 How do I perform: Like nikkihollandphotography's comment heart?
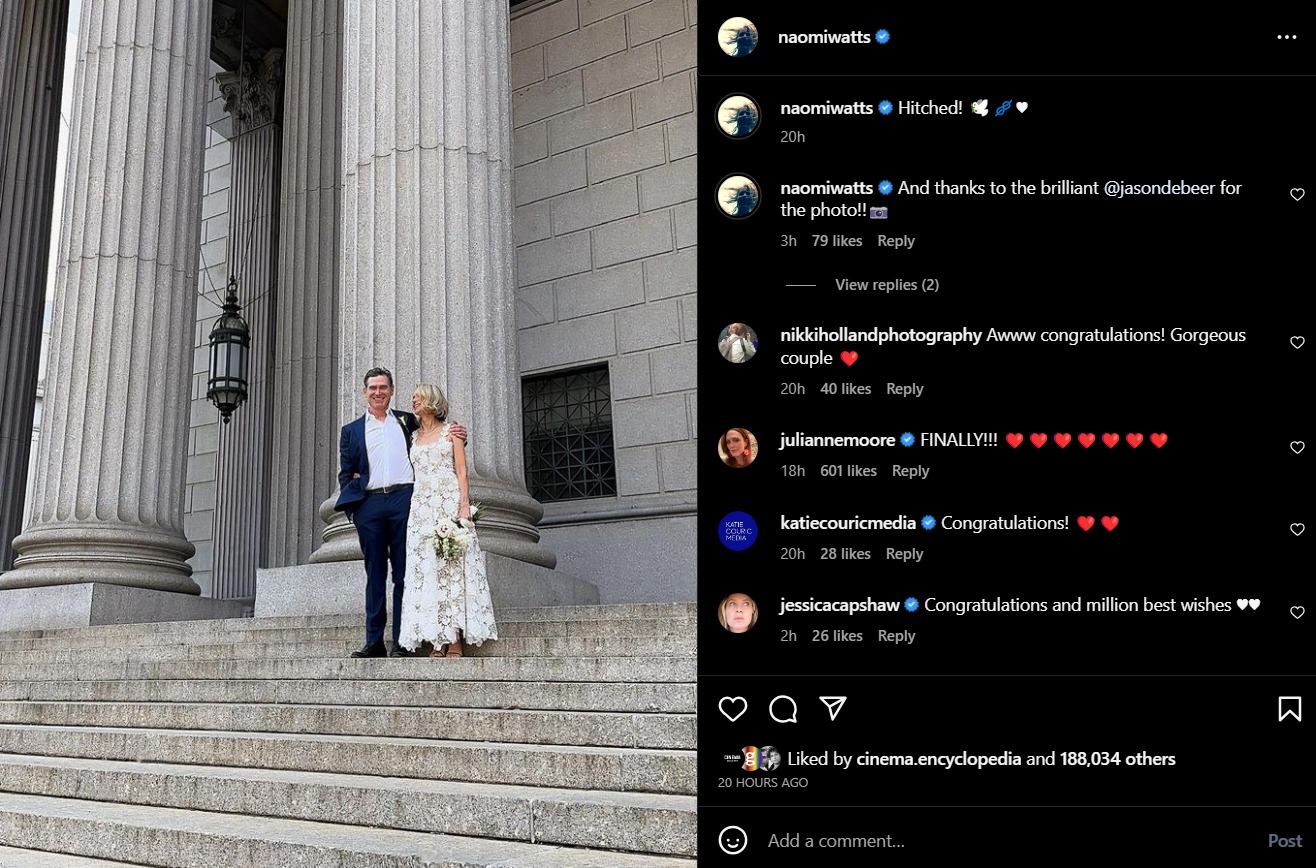pyautogui.click(x=1297, y=343)
